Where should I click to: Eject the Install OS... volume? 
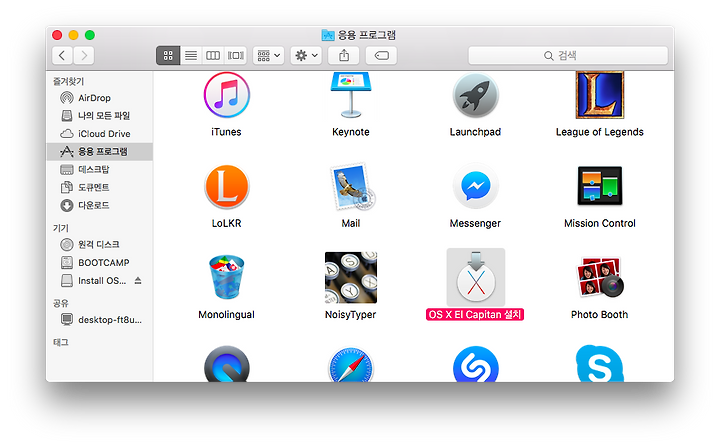138,281
